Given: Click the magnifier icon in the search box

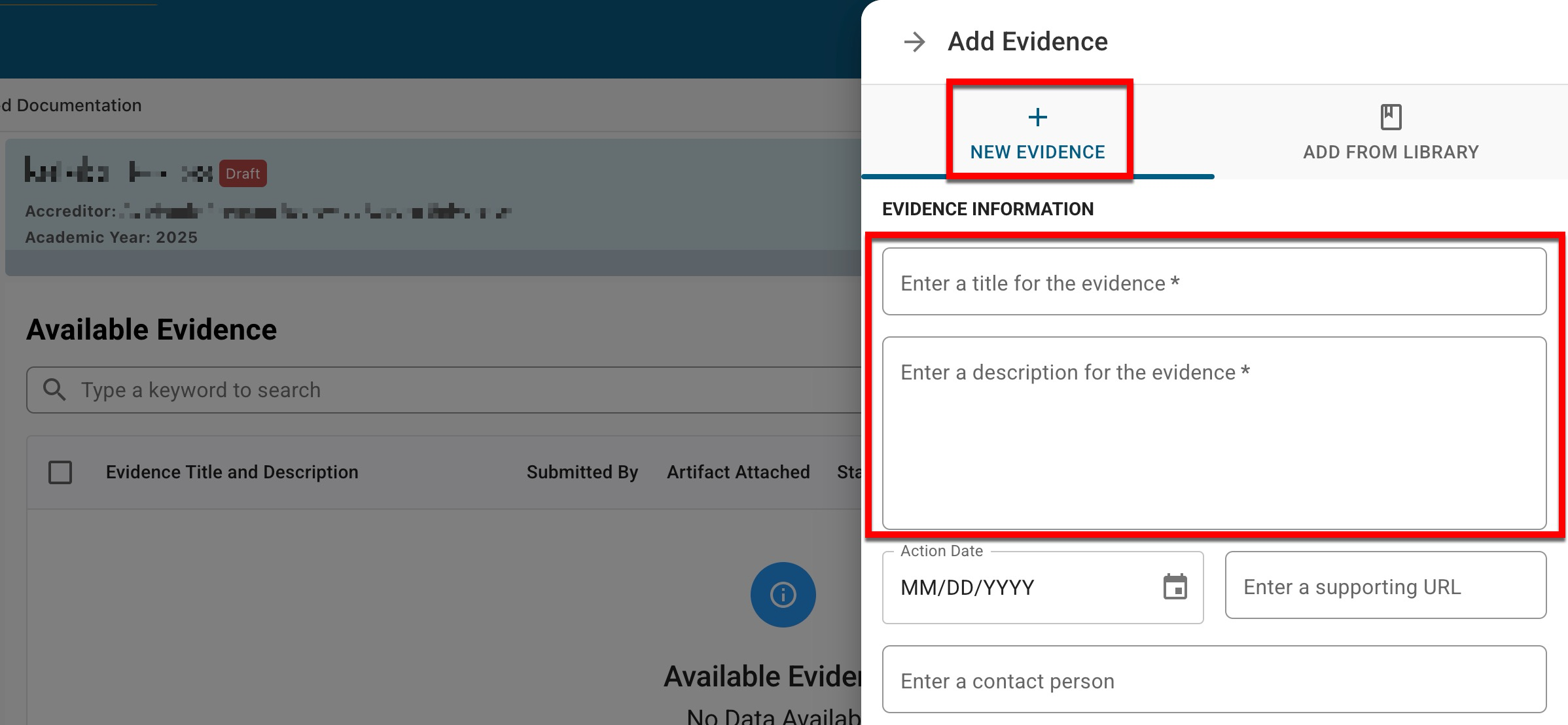Looking at the screenshot, I should coord(54,390).
